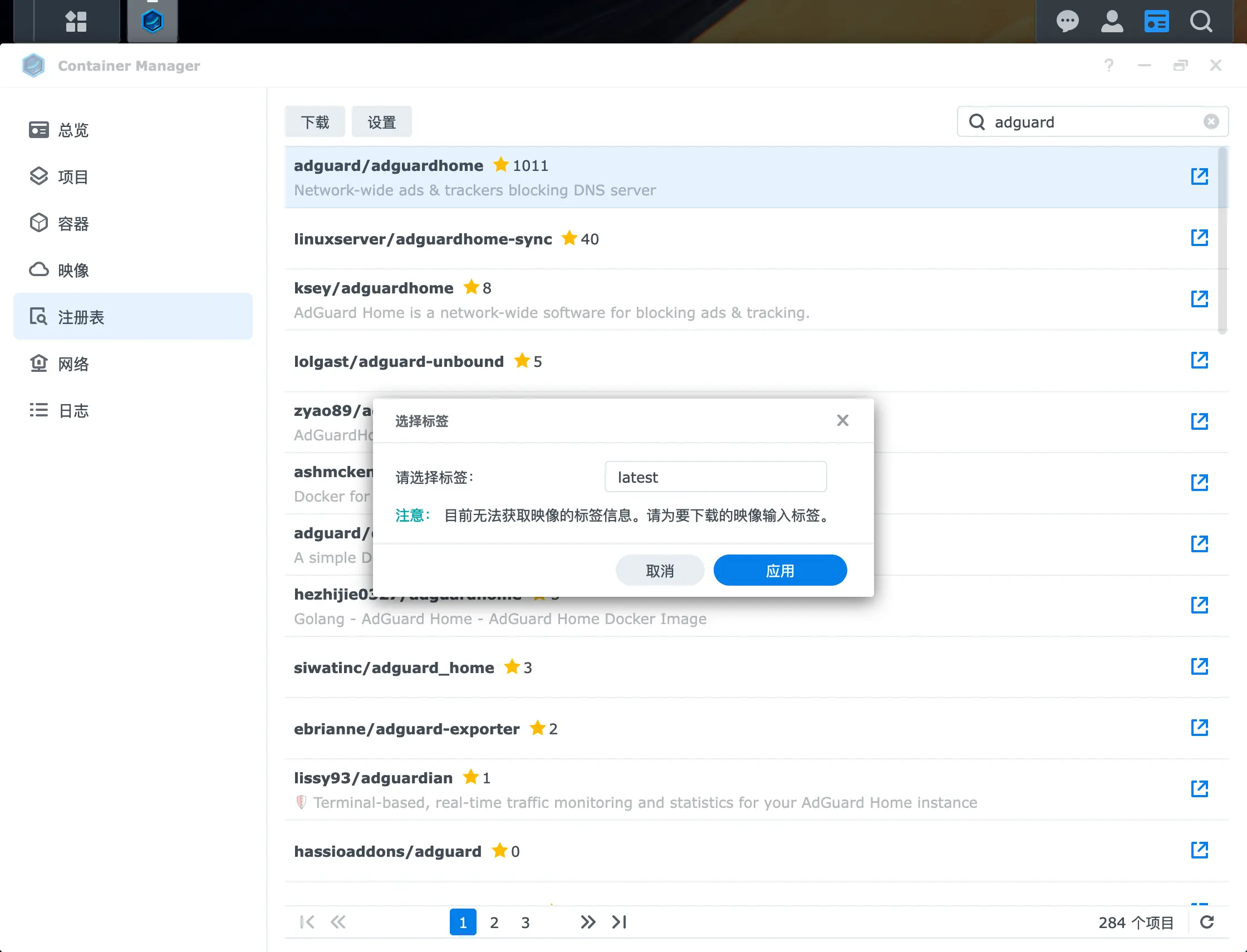Open zyao89 row external link icon

pos(1200,421)
